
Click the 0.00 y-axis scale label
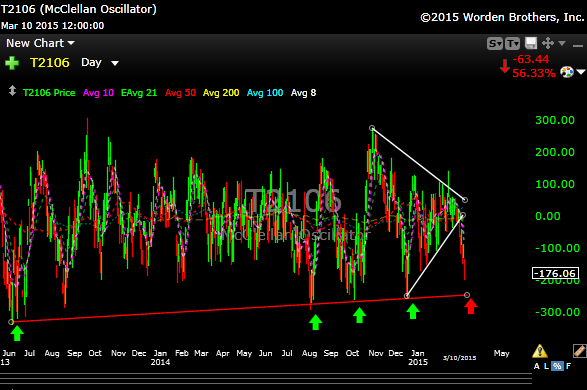click(548, 216)
